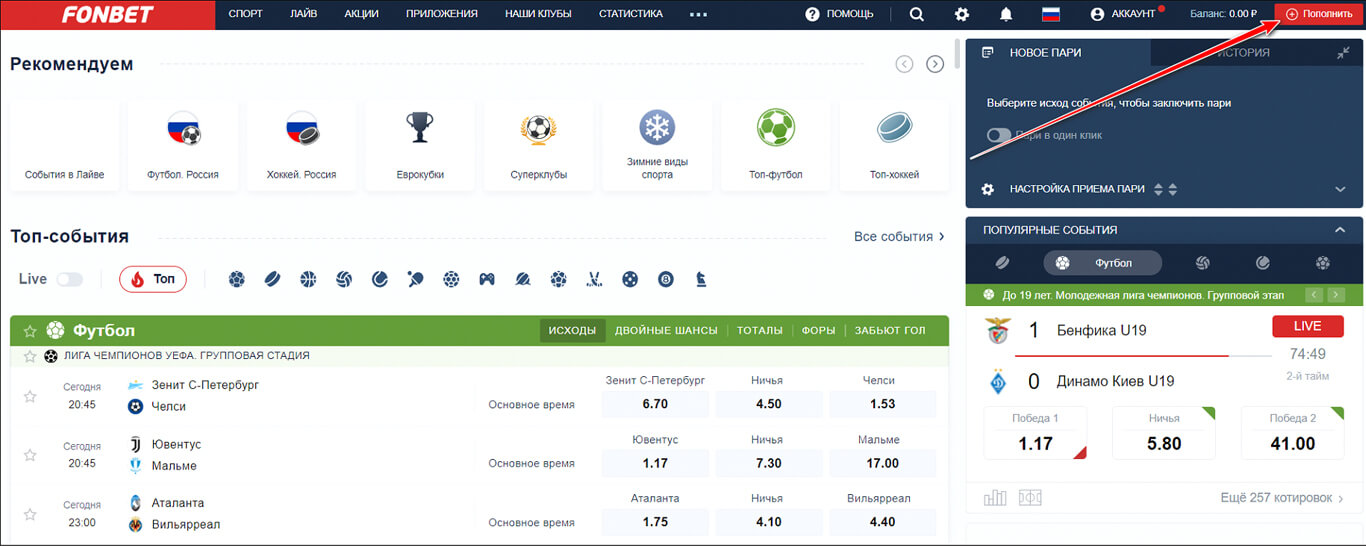Open Футбол. Россия recommendation card
Screen dimensions: 1366x546
[x=183, y=146]
